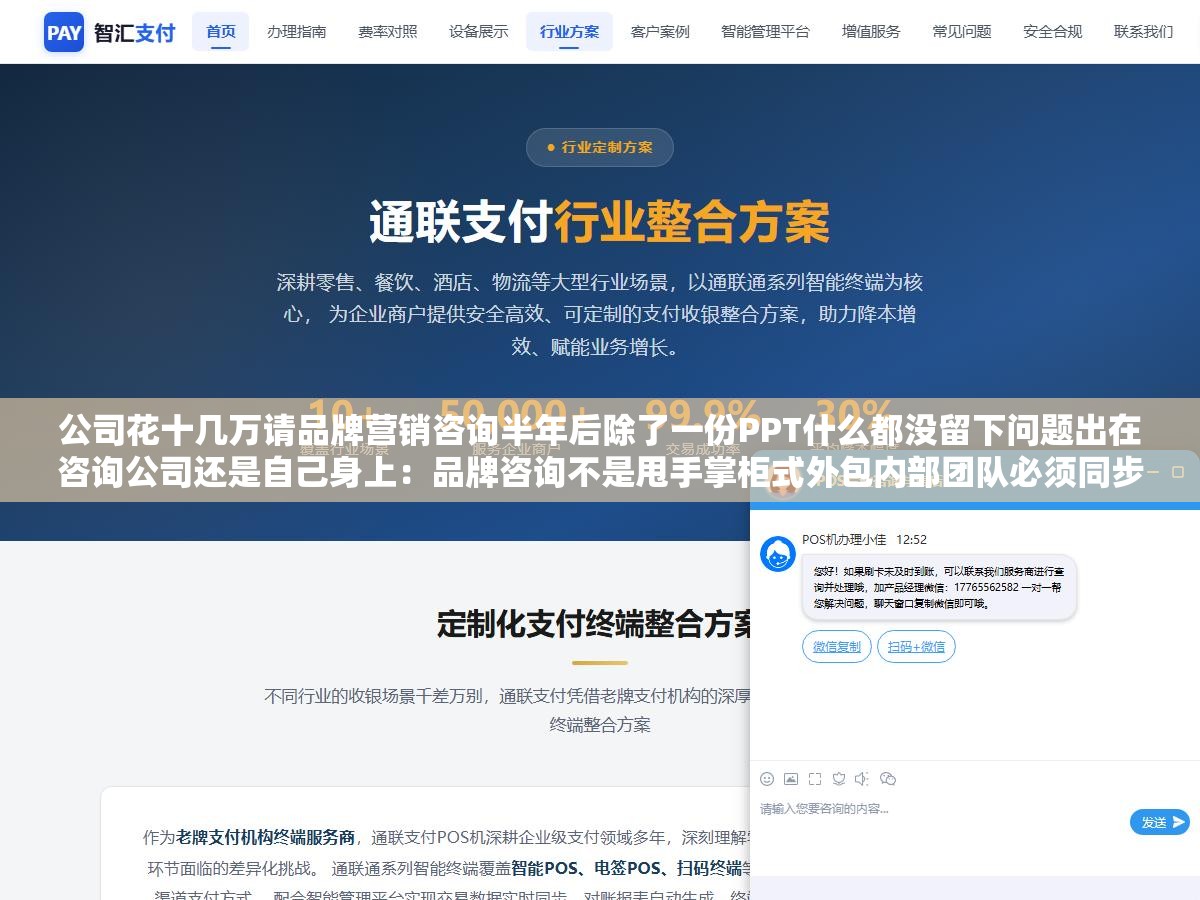This screenshot has width=1200, height=900.
Task: Open the 办理指南 menu item
Action: pos(296,31)
